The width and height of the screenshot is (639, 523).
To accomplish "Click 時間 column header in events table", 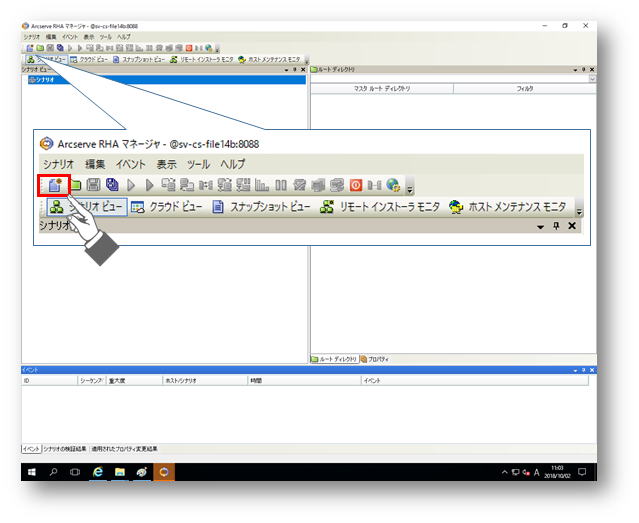I will [x=304, y=381].
